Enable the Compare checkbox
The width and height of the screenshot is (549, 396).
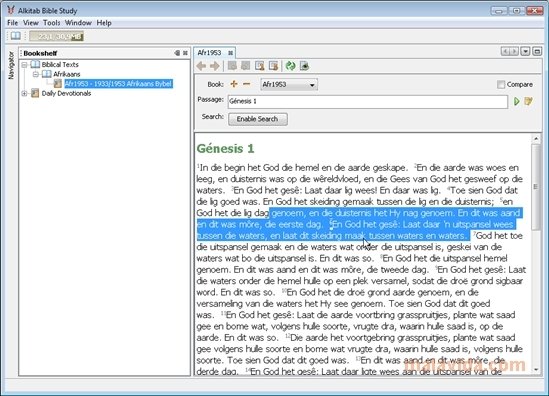click(501, 84)
